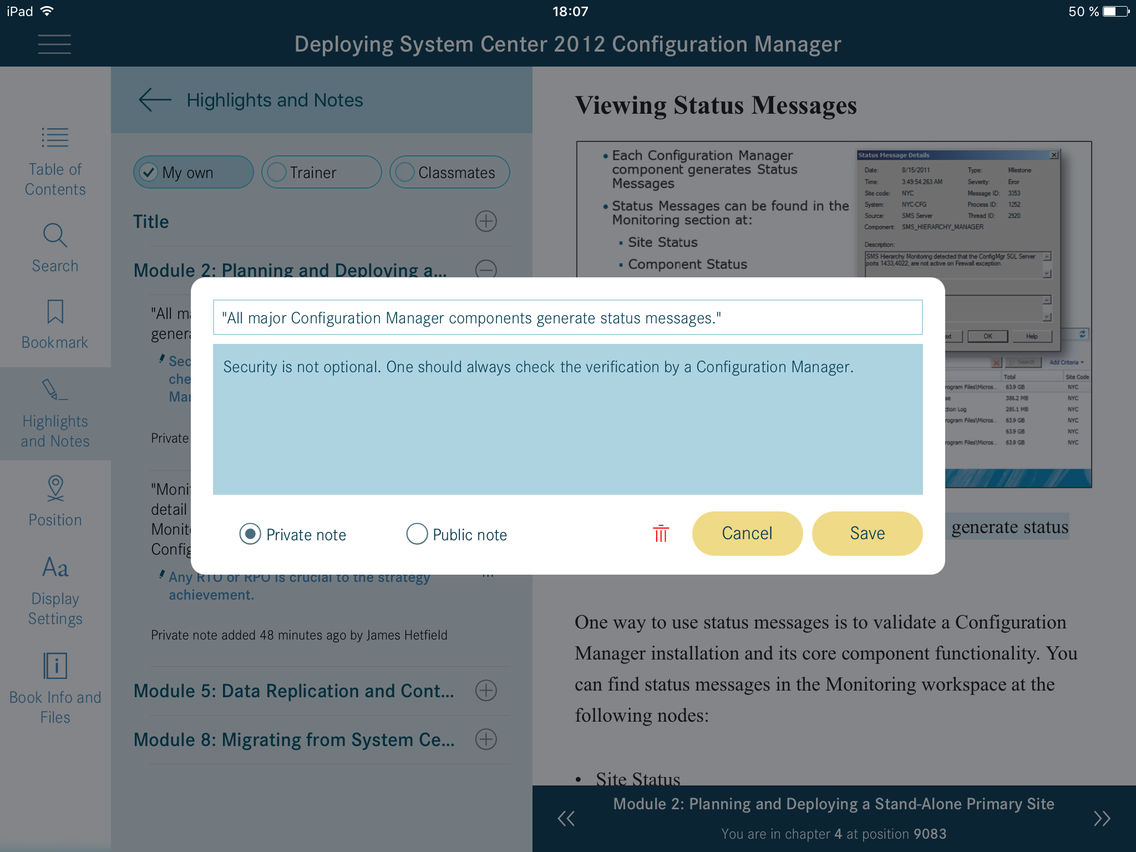Click the battery indicator in status bar

[x=1116, y=12]
